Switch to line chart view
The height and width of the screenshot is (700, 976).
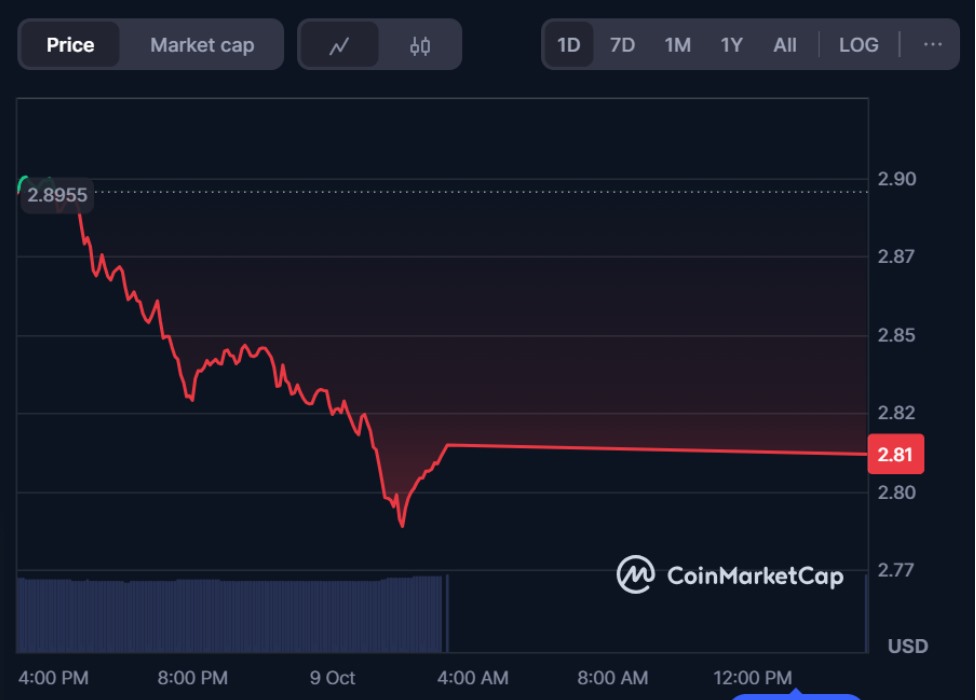339,45
